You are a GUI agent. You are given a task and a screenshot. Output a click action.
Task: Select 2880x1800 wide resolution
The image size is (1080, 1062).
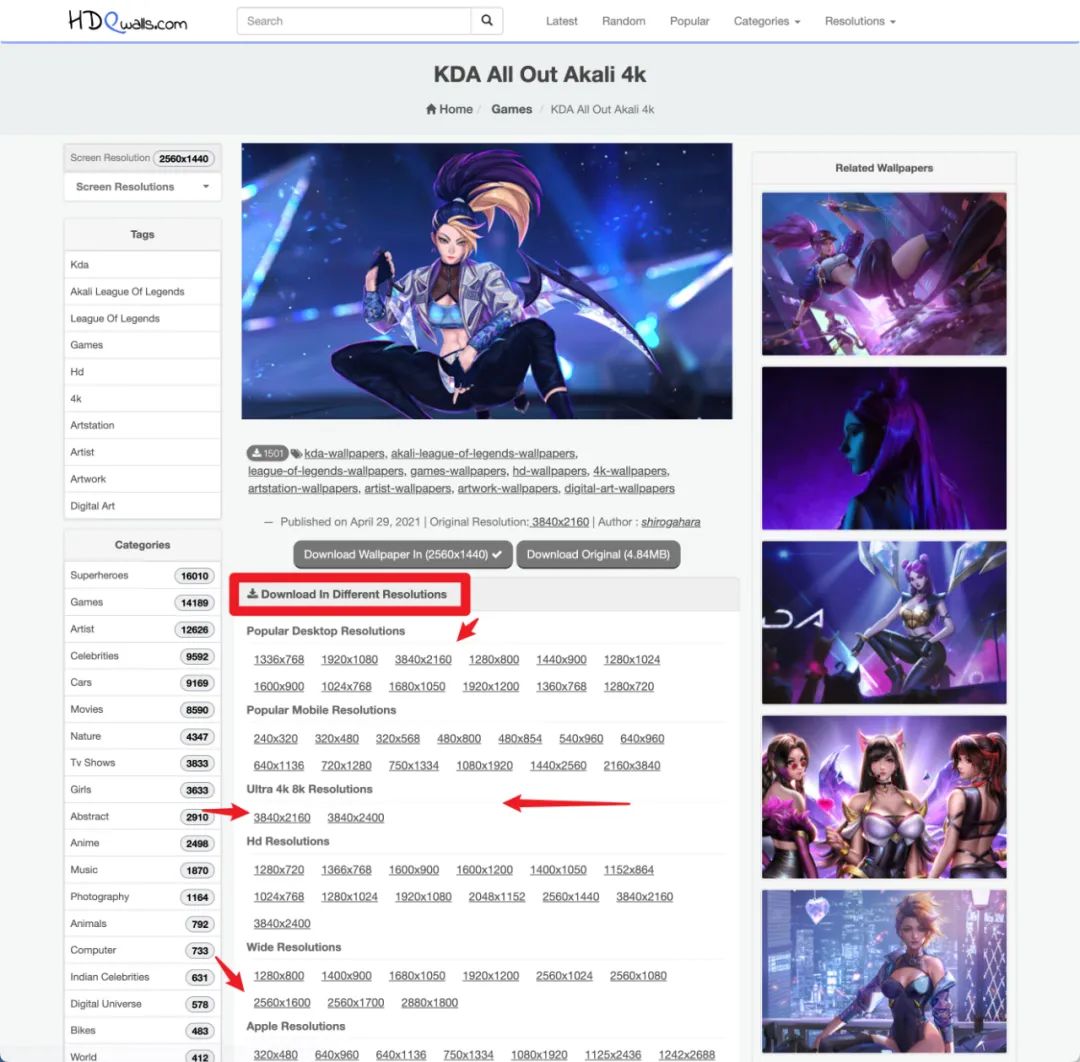click(x=429, y=1003)
